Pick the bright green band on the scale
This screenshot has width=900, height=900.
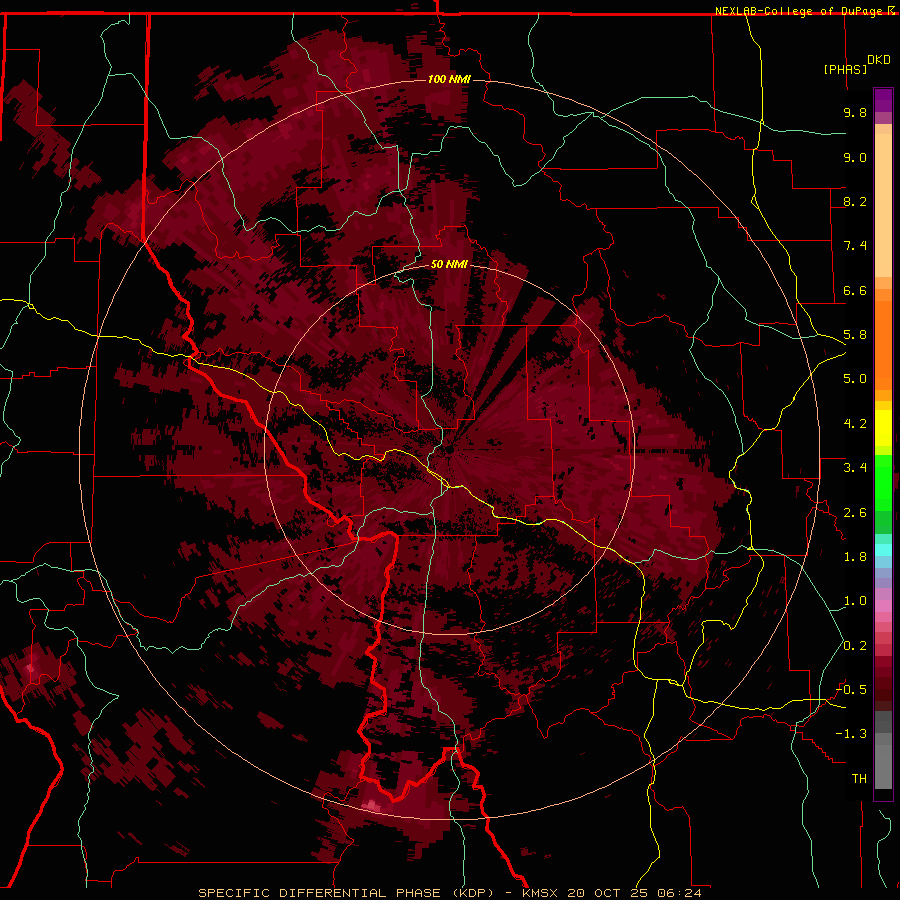(x=883, y=482)
